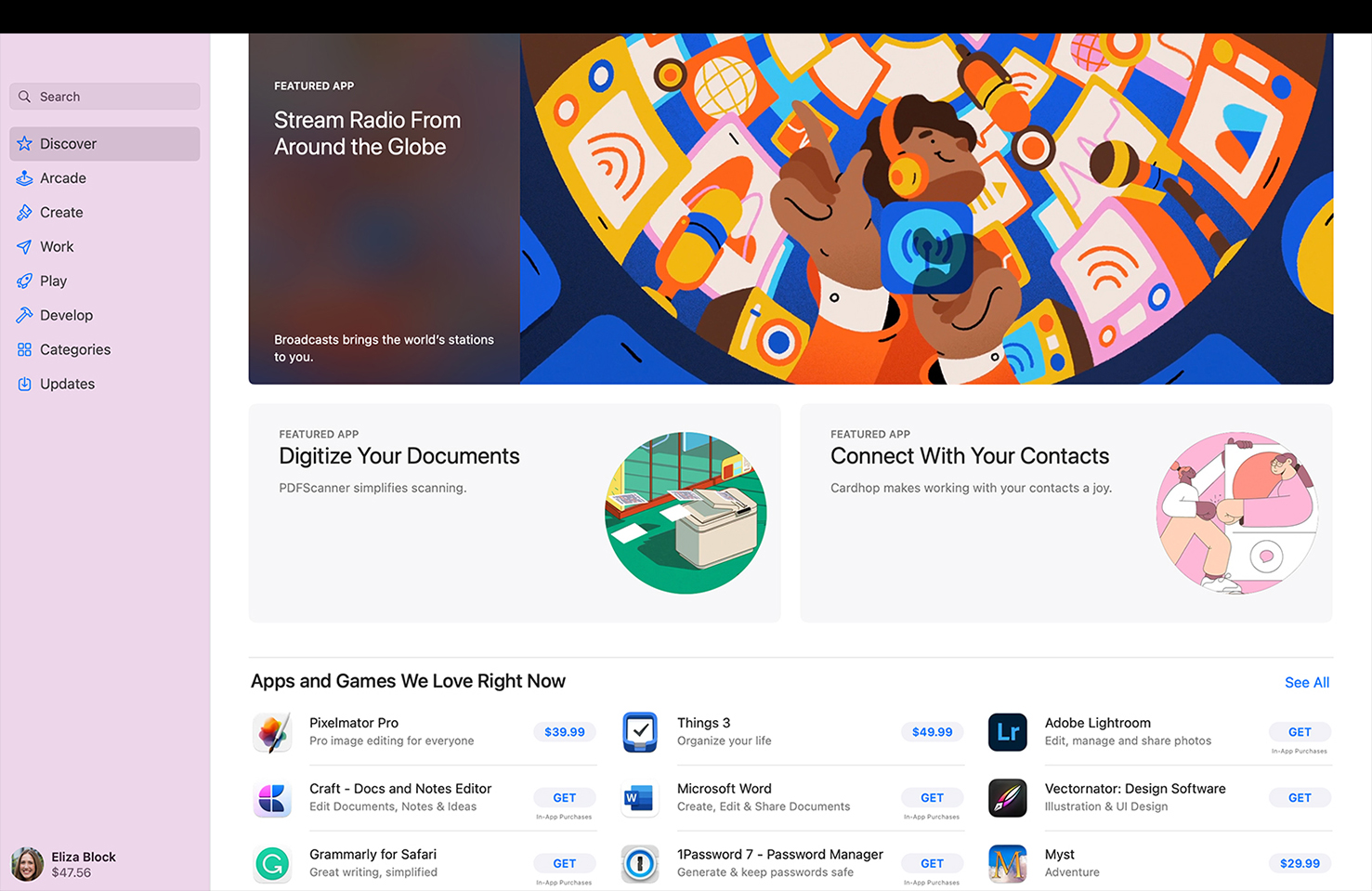Click 'PDFScanner simplifies scanning.' text
The width and height of the screenshot is (1372, 891).
[x=372, y=488]
